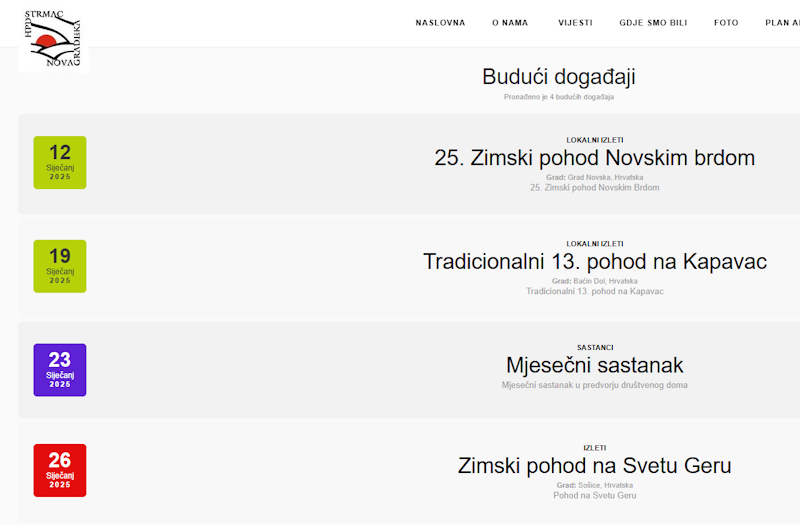Go to the Vijesti page
Screen dimensions: 800x530
(x=575, y=23)
